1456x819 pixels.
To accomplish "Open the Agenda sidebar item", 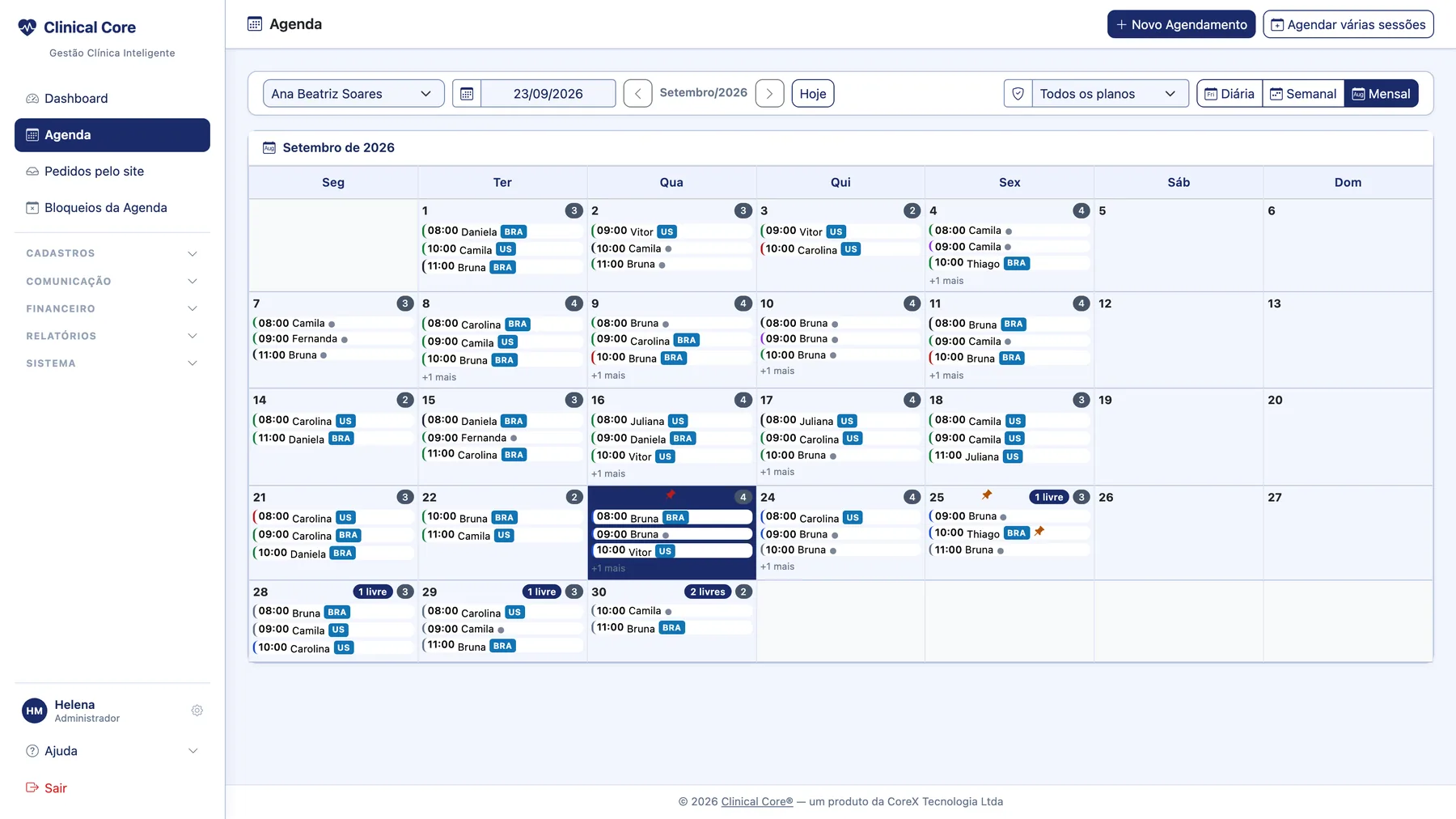I will point(112,135).
